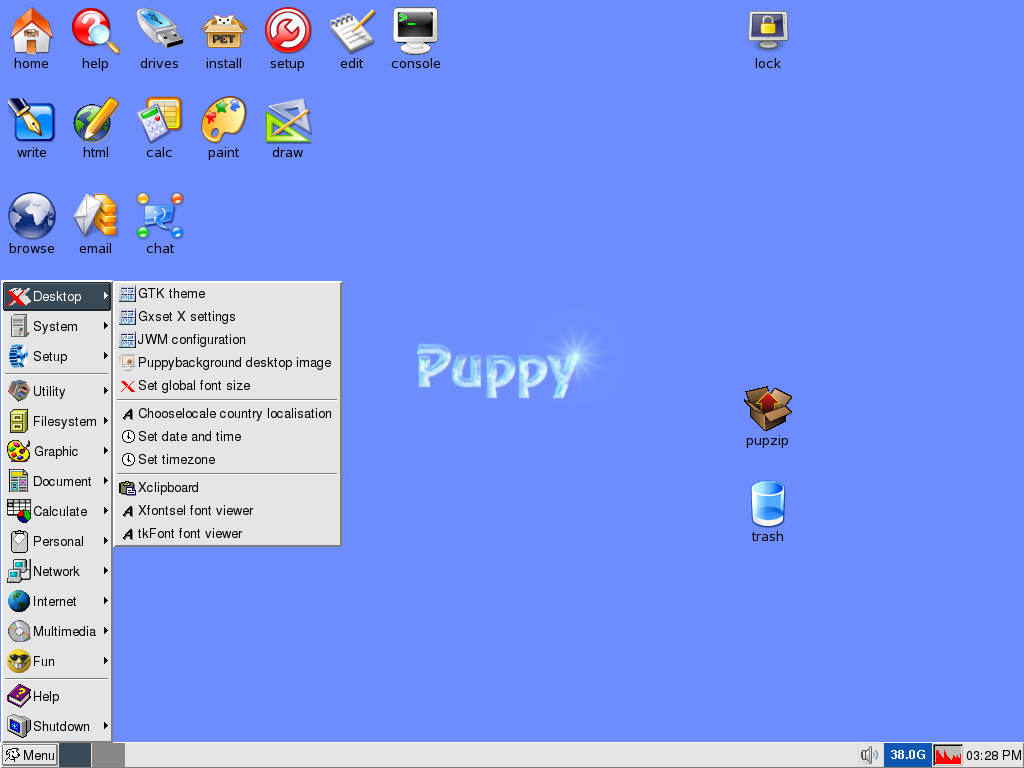Select Set timezone
This screenshot has height=768, width=1024.
[227, 459]
